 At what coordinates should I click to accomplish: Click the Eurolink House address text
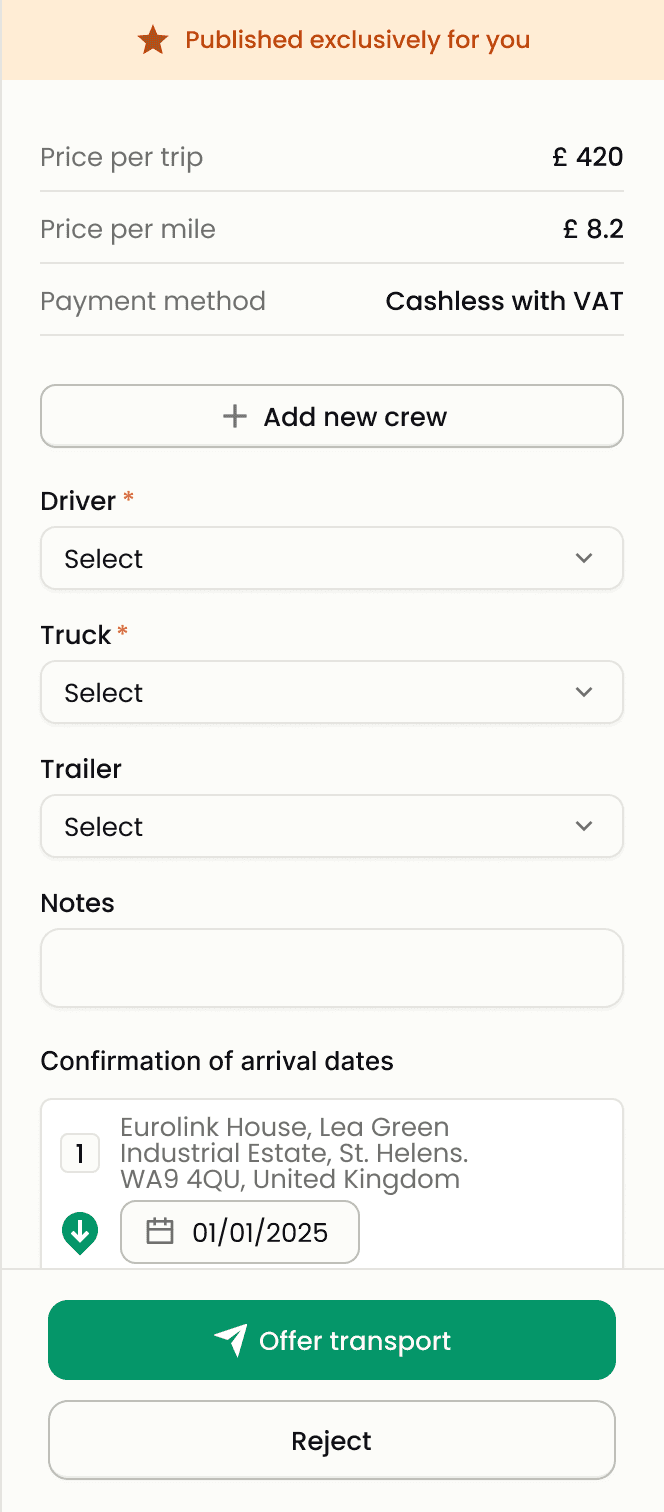pyautogui.click(x=290, y=1153)
